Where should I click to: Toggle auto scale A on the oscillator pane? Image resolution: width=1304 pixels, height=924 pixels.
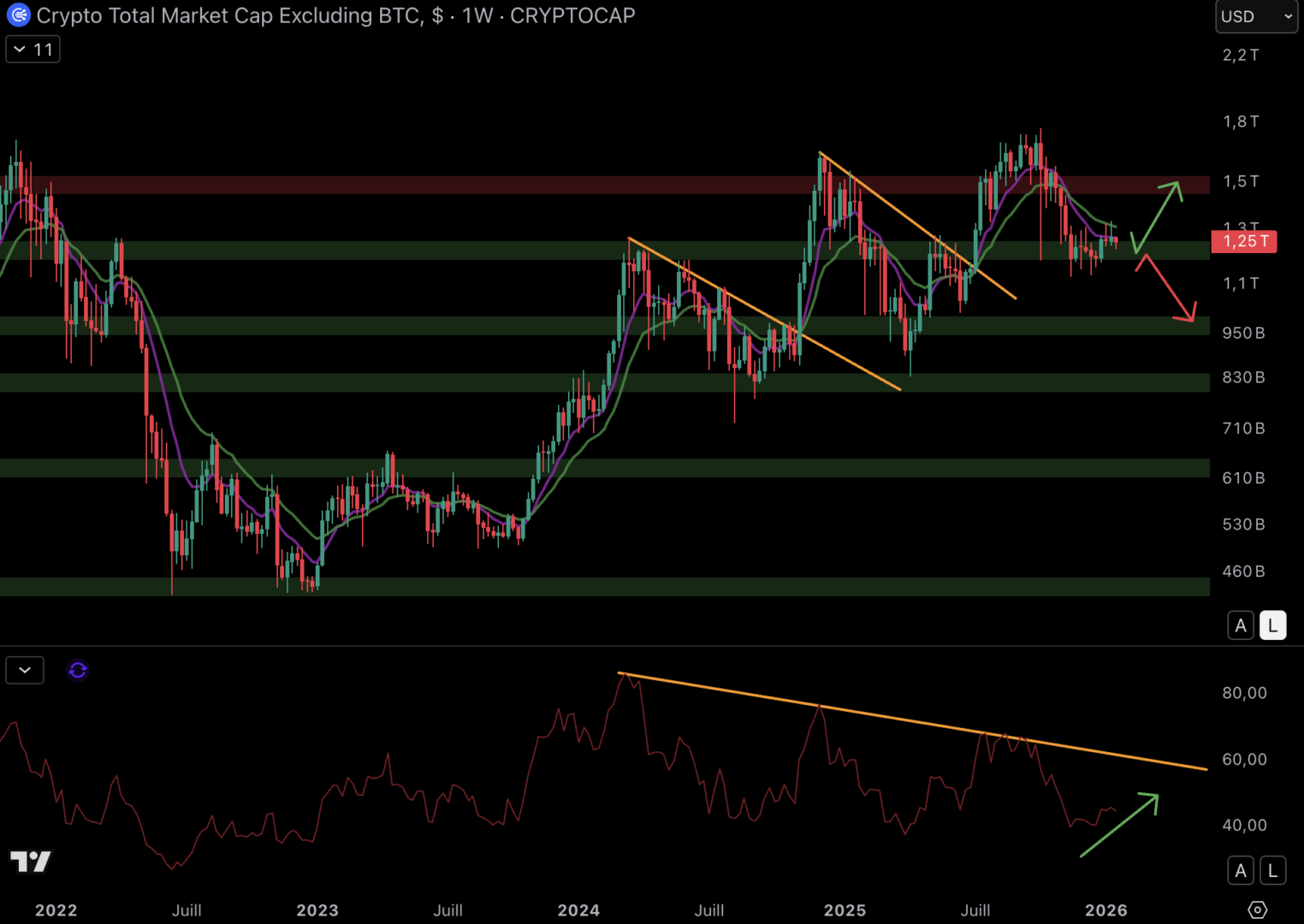point(1241,871)
